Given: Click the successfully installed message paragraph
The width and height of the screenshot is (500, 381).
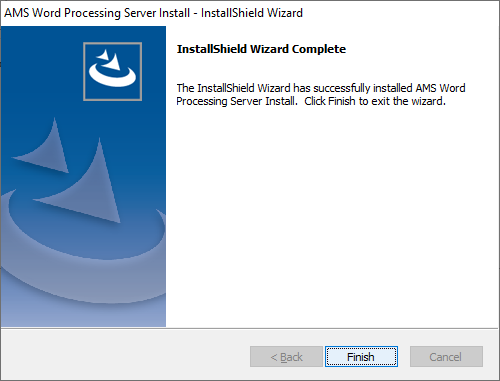Looking at the screenshot, I should tap(321, 94).
